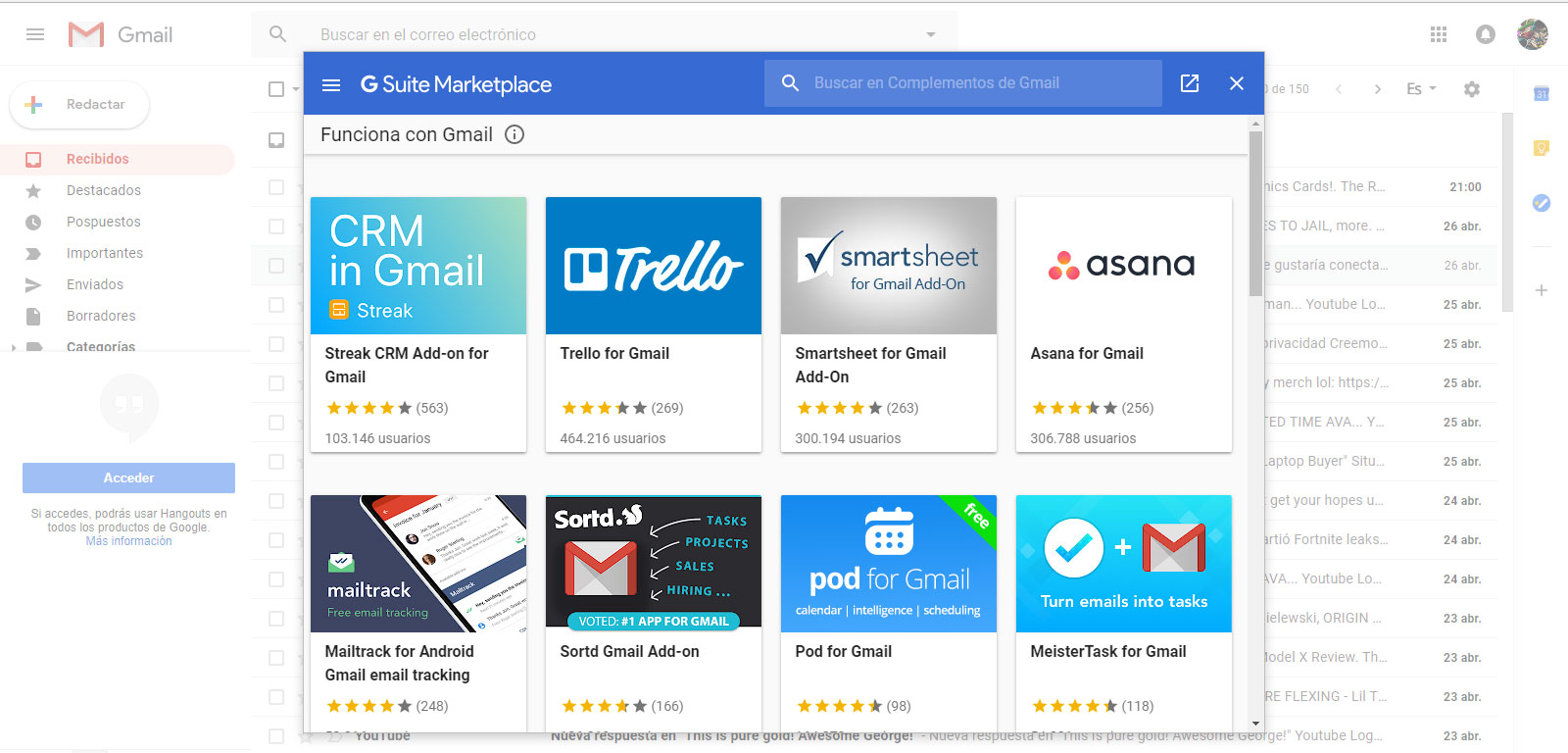The image size is (1568, 753).
Task: Open the Google apps grid icon
Action: (1439, 34)
